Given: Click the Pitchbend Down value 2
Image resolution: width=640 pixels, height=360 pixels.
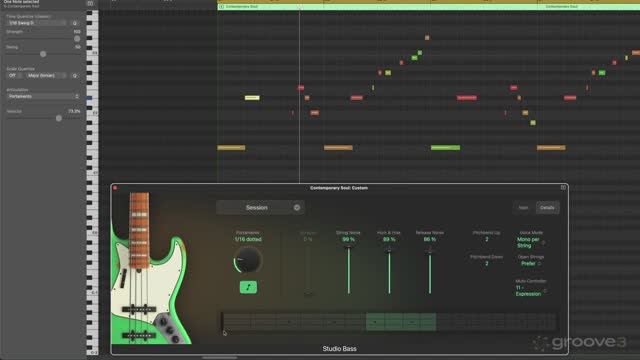Looking at the screenshot, I should pyautogui.click(x=487, y=264).
